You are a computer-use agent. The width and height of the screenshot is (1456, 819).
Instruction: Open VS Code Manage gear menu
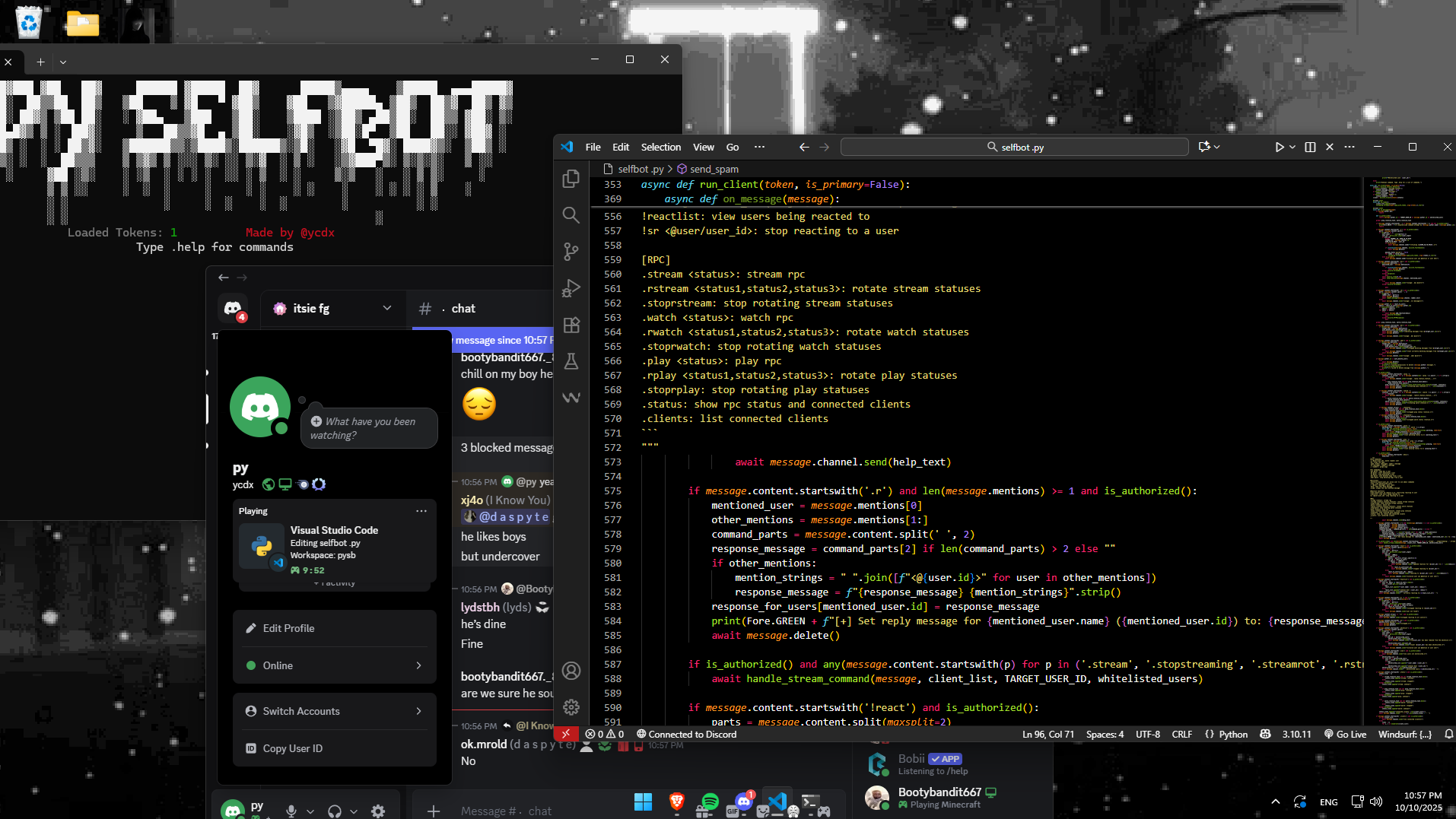571,707
